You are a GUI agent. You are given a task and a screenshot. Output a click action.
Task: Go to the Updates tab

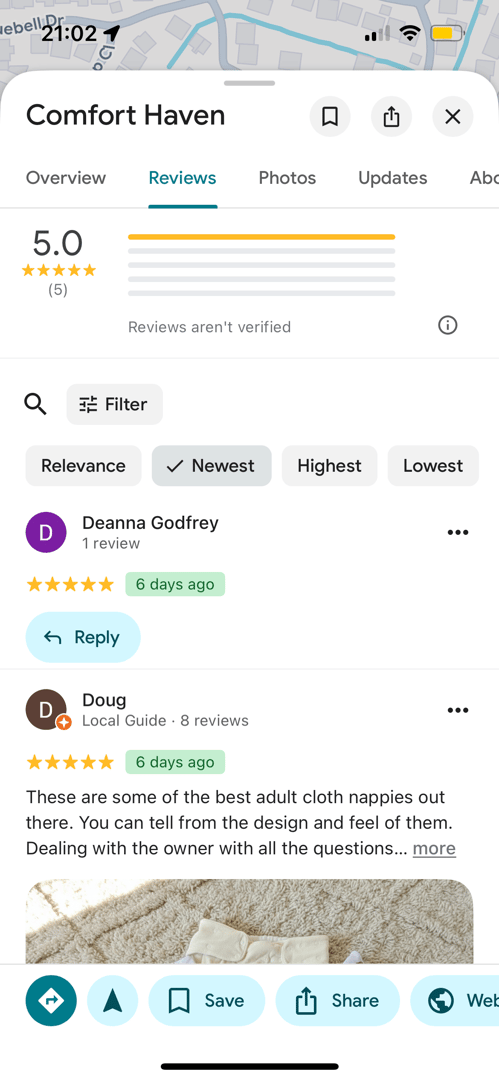pyautogui.click(x=393, y=178)
